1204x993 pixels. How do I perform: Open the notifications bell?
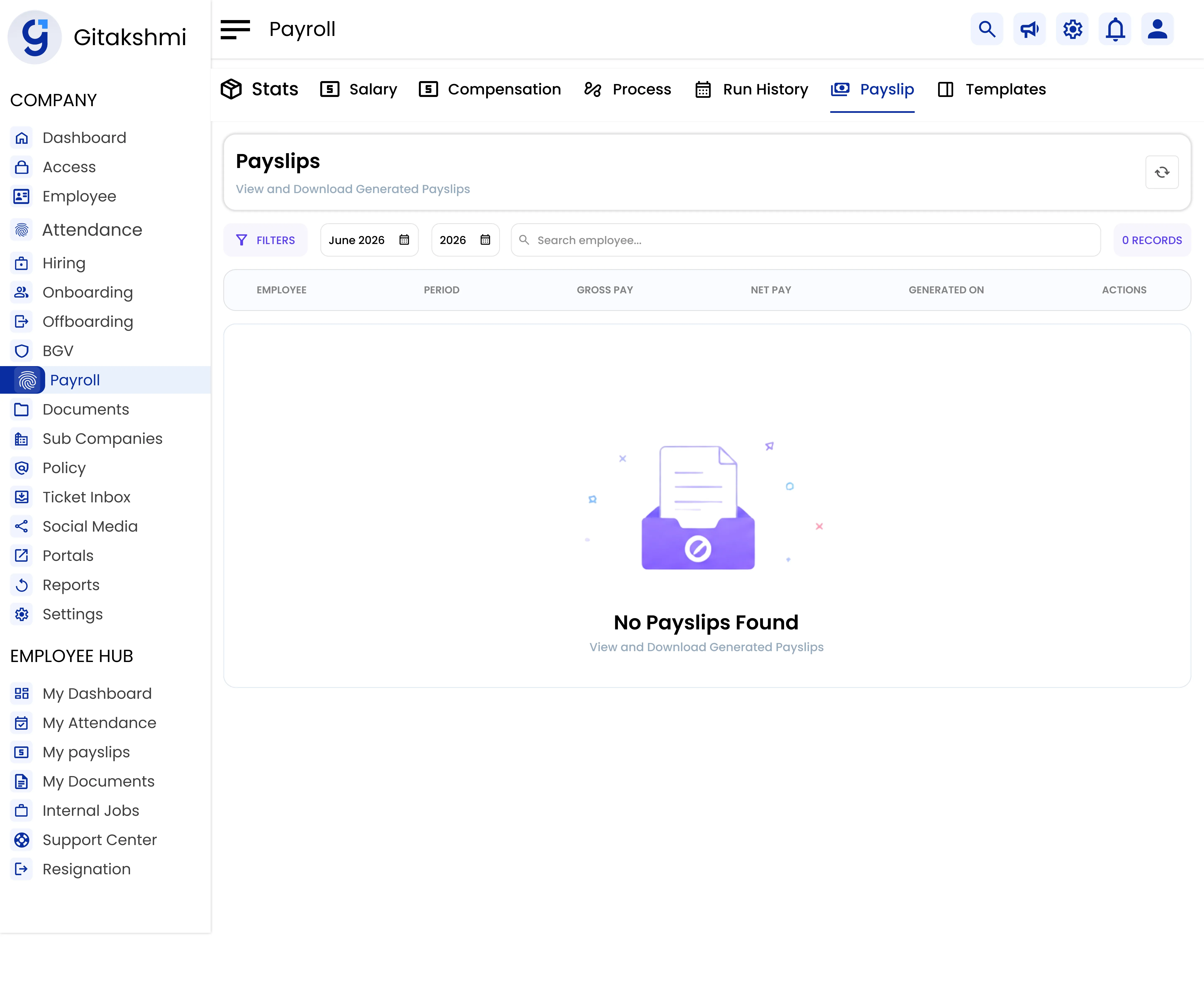coord(1115,29)
